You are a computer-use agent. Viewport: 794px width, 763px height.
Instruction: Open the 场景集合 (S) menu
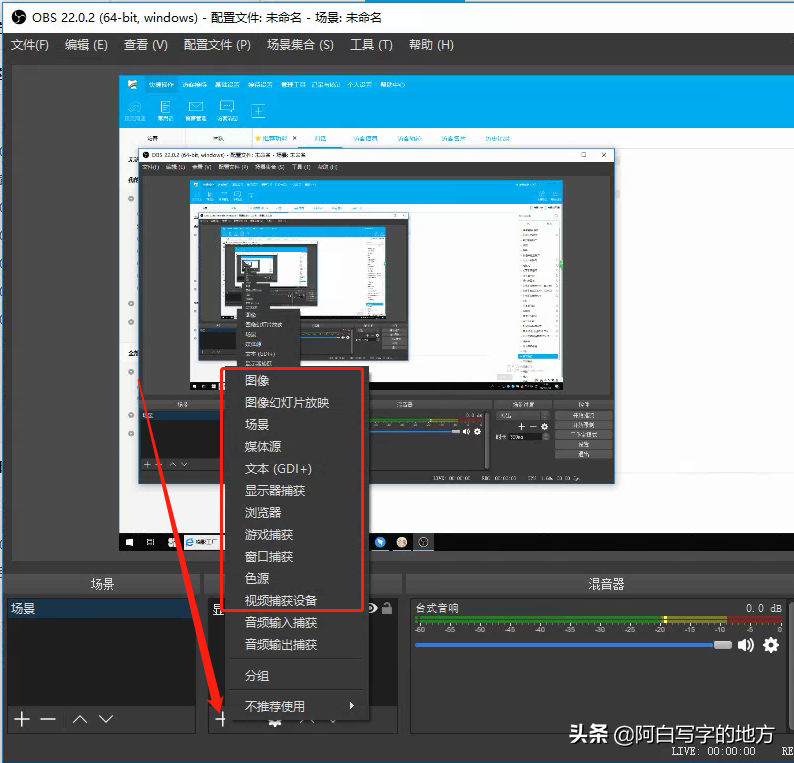[x=301, y=45]
